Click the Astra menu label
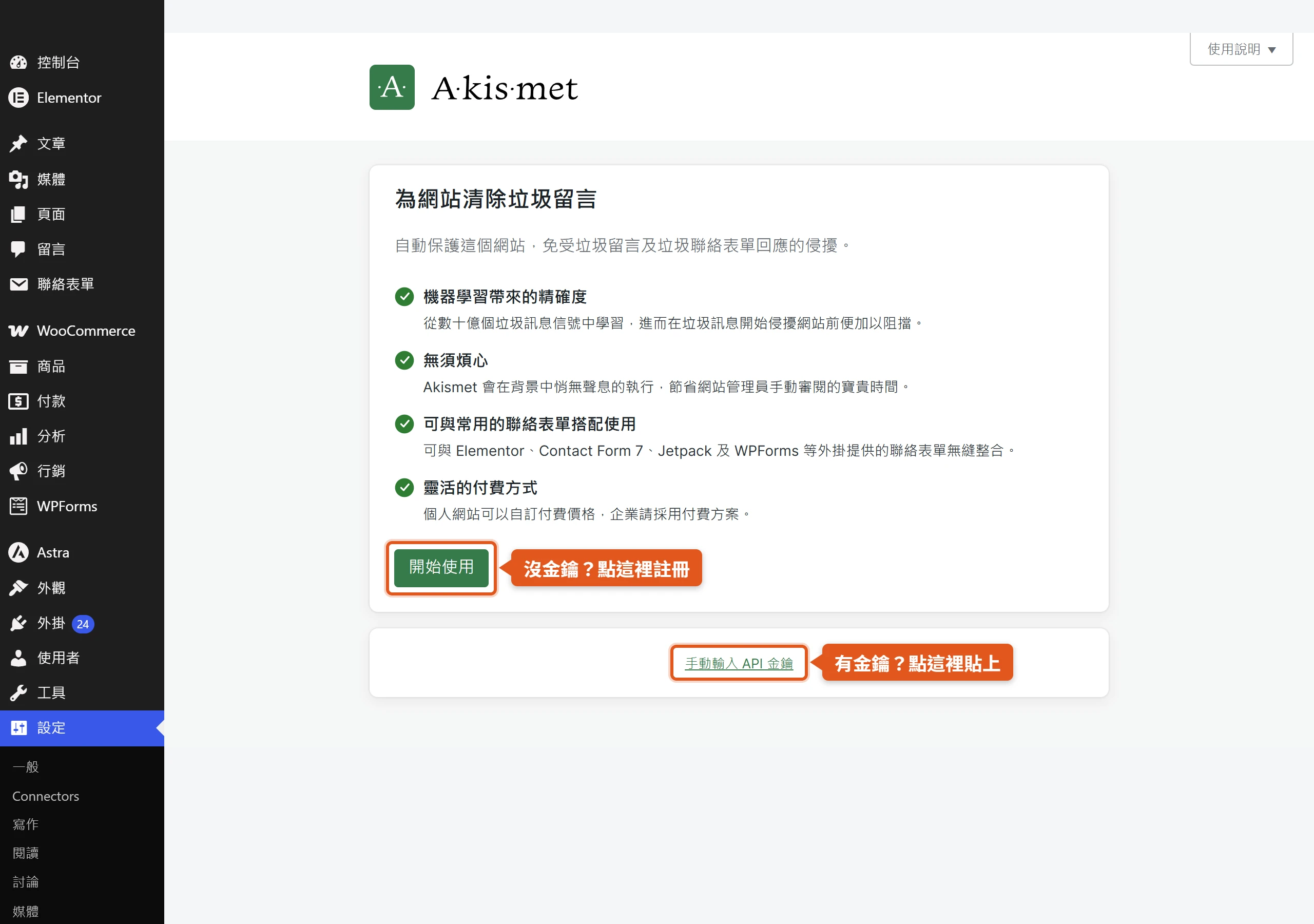Viewport: 1314px width, 924px height. coord(53,552)
